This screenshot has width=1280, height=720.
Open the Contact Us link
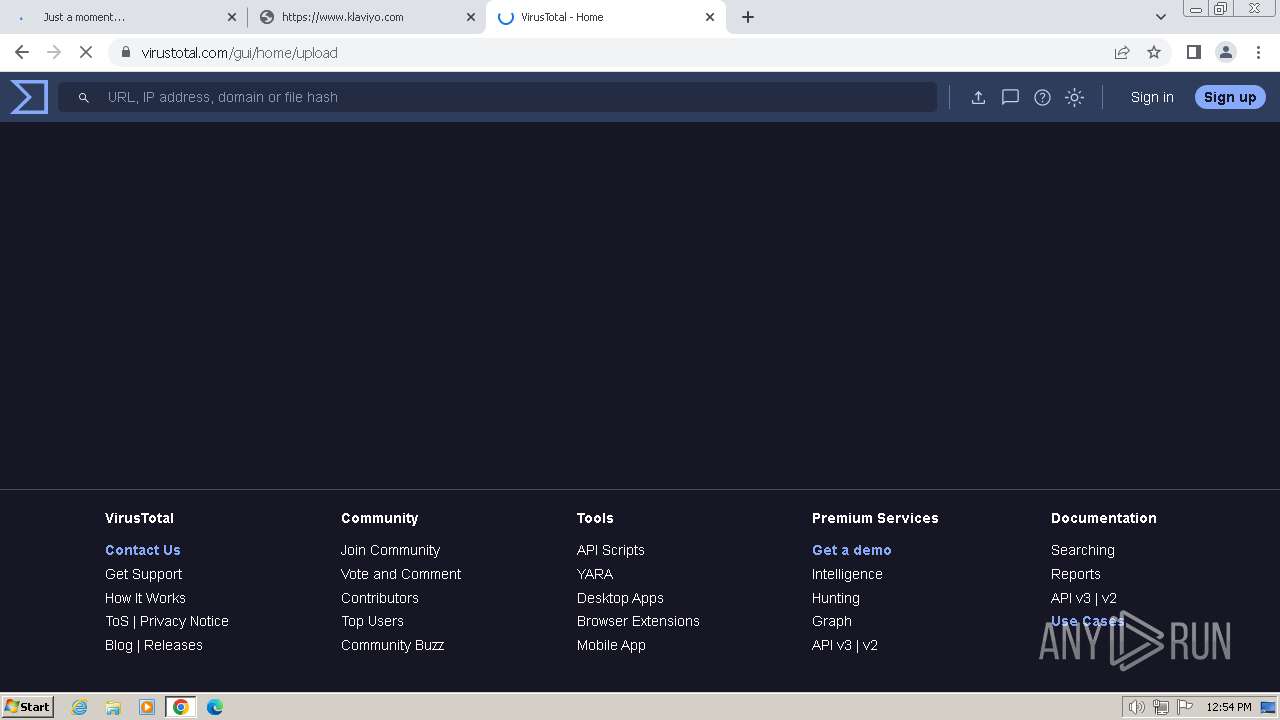pos(143,550)
